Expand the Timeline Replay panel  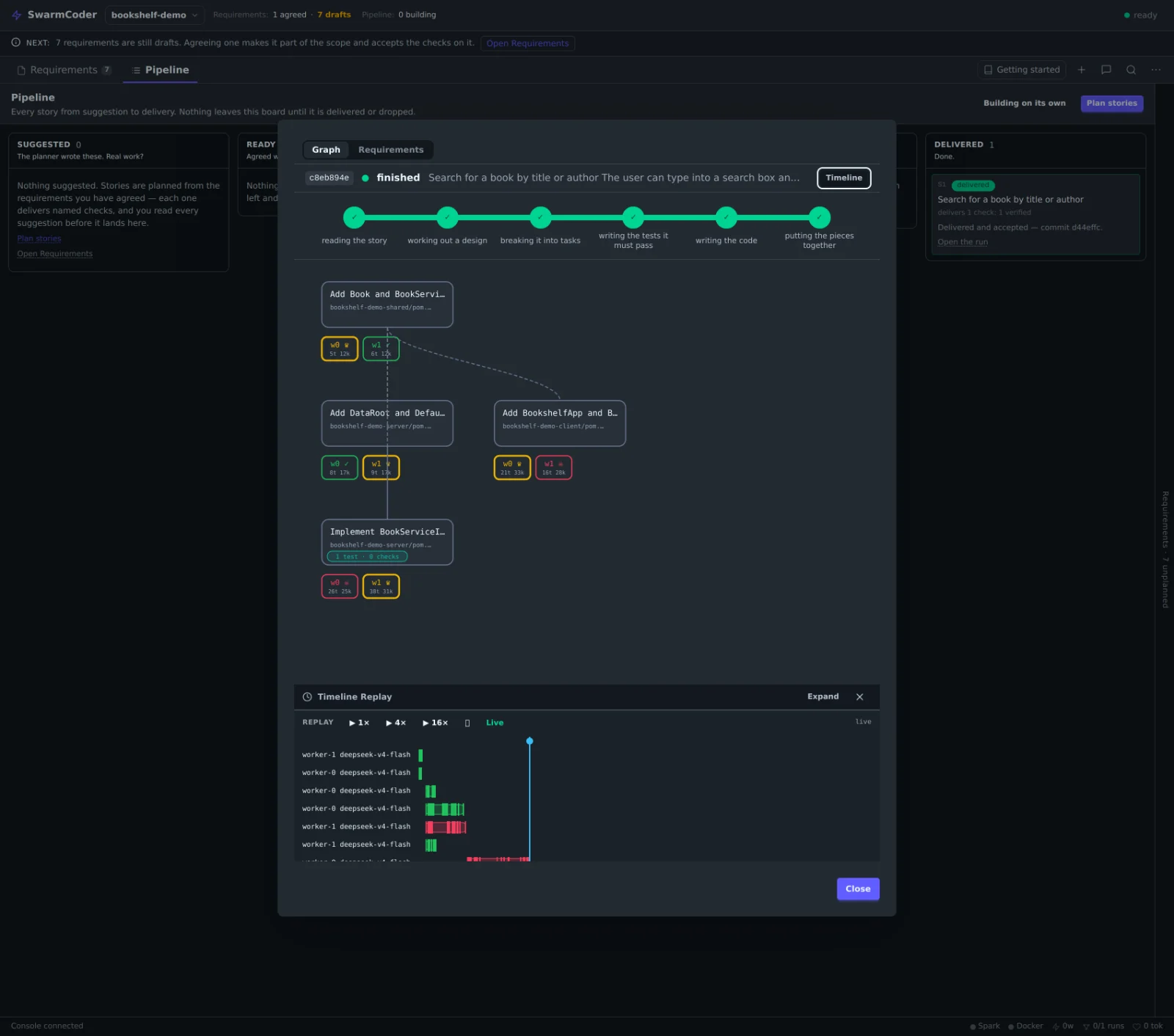point(823,697)
